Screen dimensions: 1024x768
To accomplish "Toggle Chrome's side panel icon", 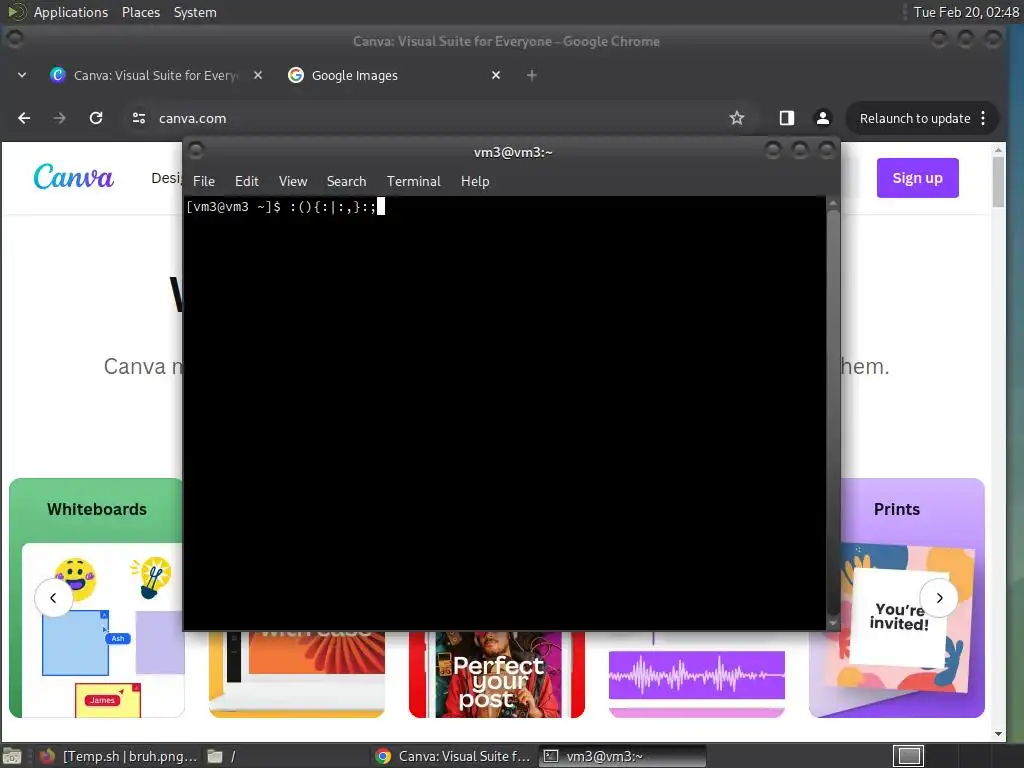I will [786, 118].
